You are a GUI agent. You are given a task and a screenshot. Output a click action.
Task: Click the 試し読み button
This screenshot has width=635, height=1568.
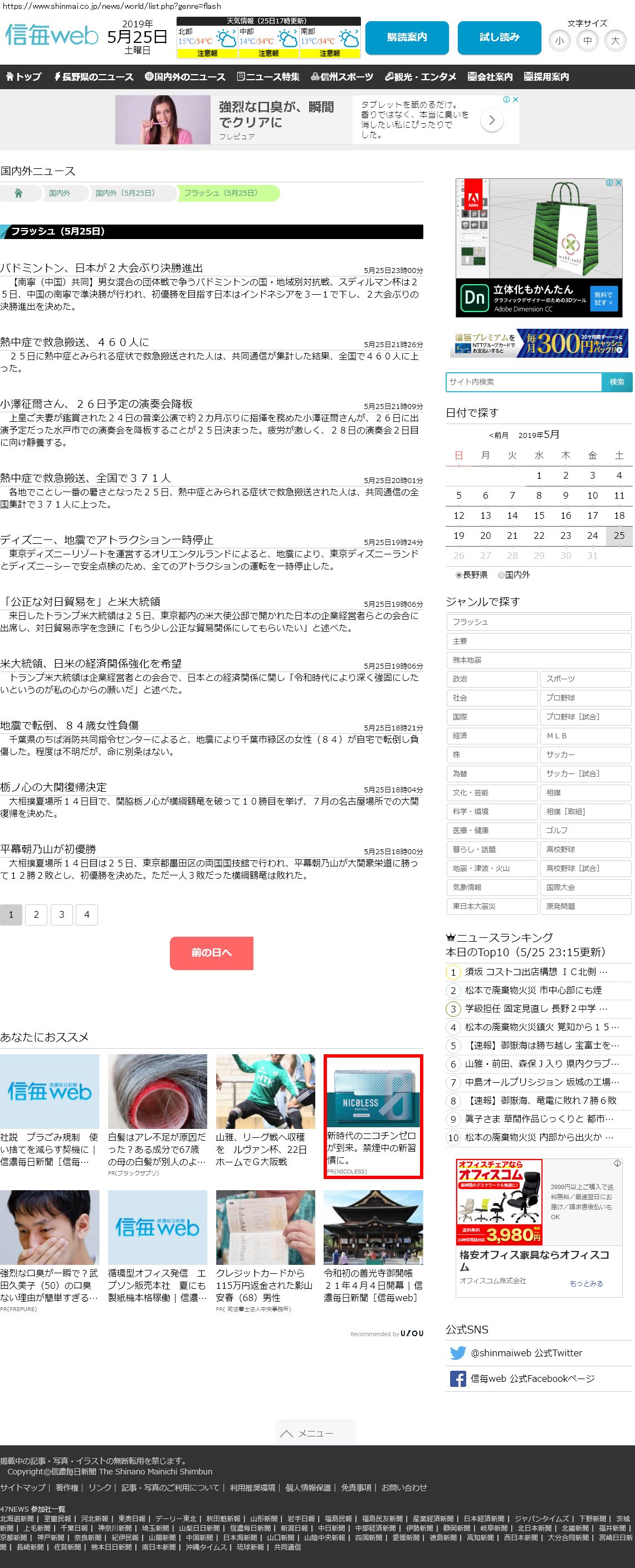(499, 38)
